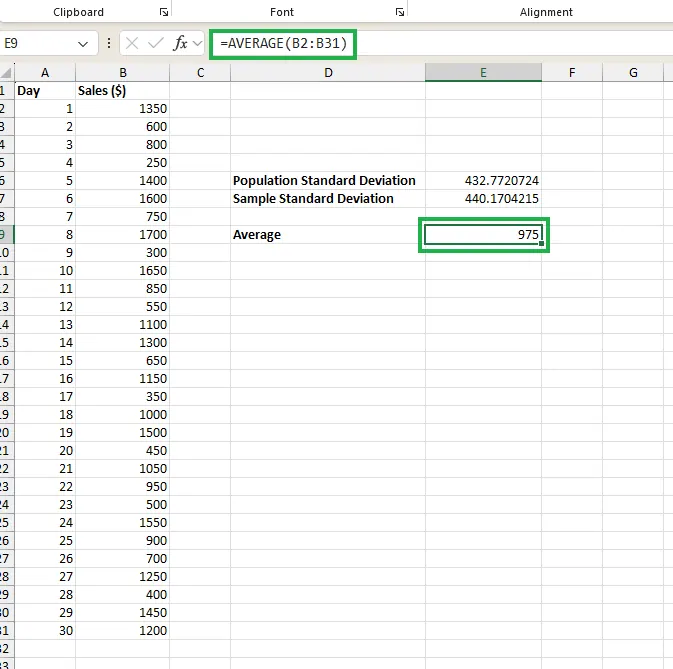Select the sales value 650

(x=123, y=361)
